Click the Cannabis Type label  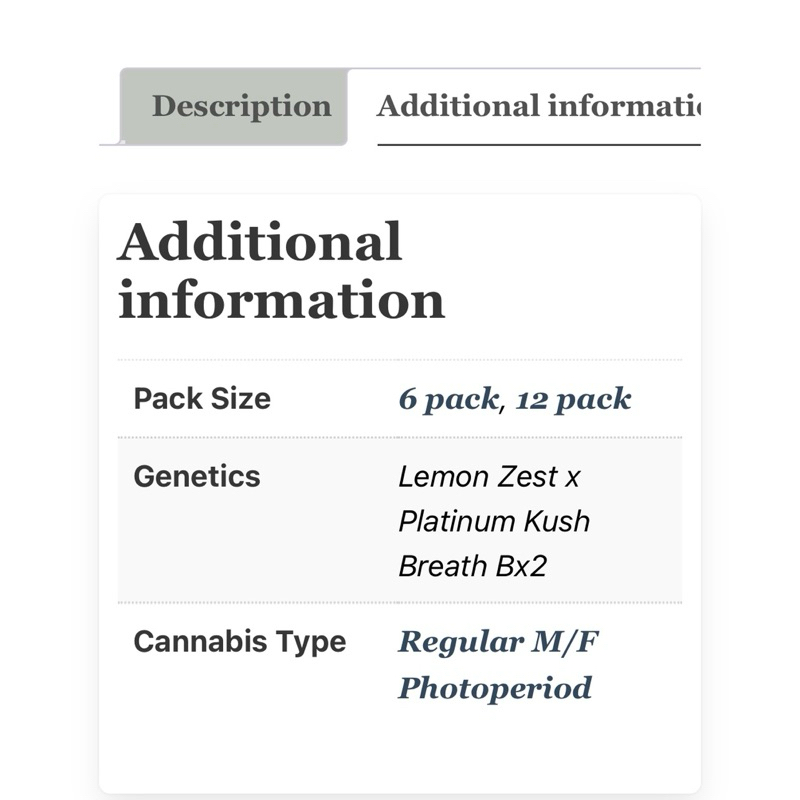pos(240,641)
